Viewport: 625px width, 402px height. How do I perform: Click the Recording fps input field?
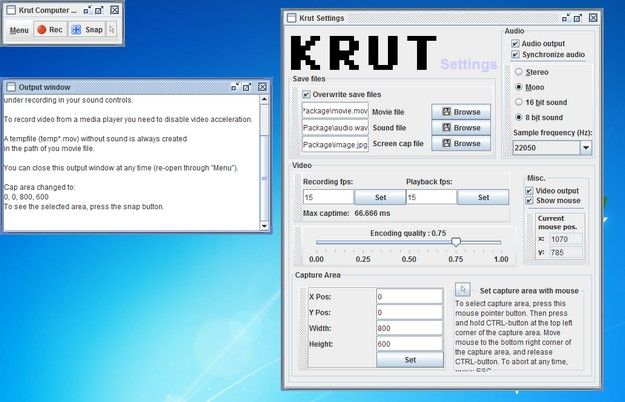pos(328,197)
